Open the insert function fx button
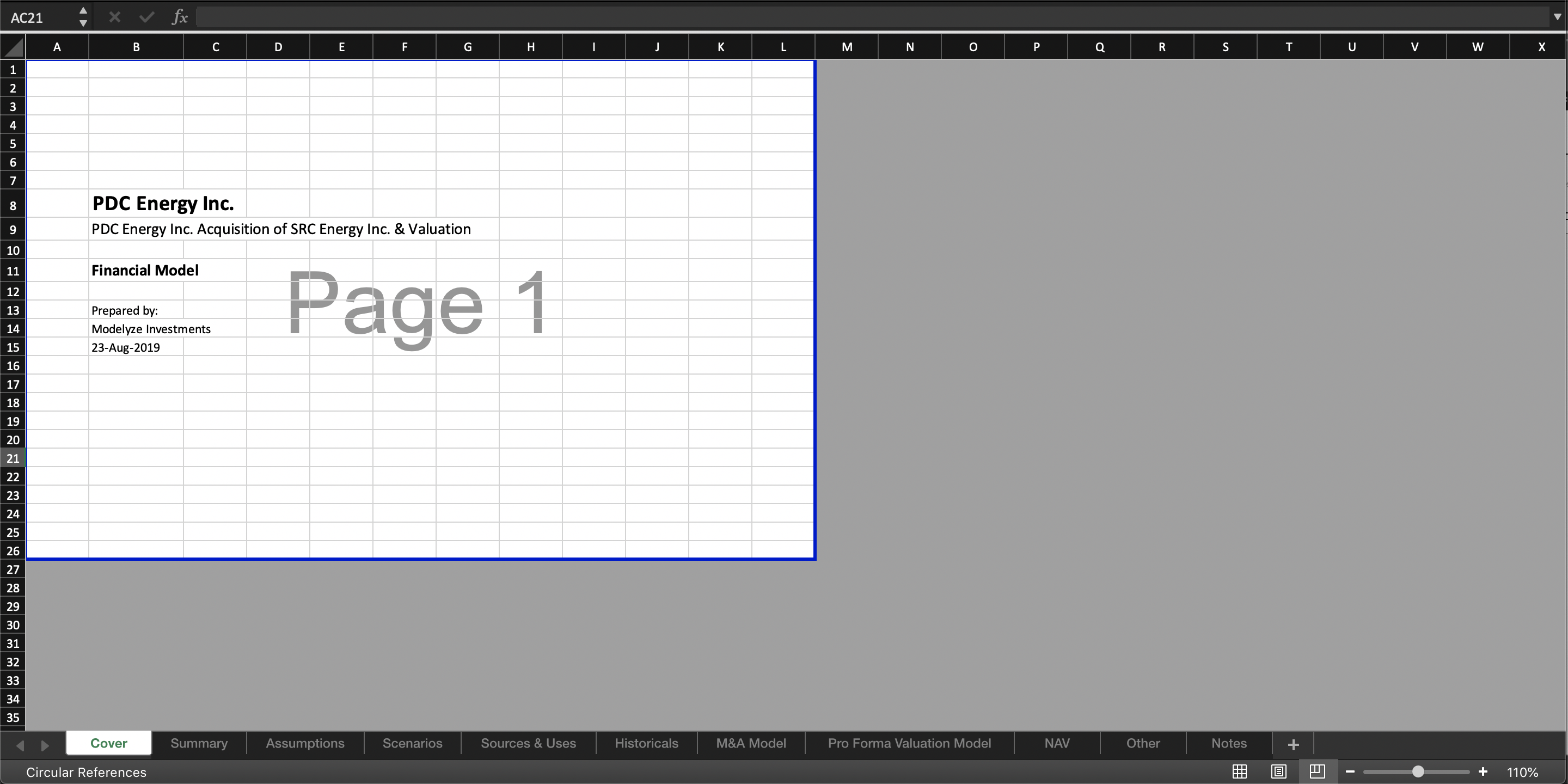1568x784 pixels. [180, 17]
